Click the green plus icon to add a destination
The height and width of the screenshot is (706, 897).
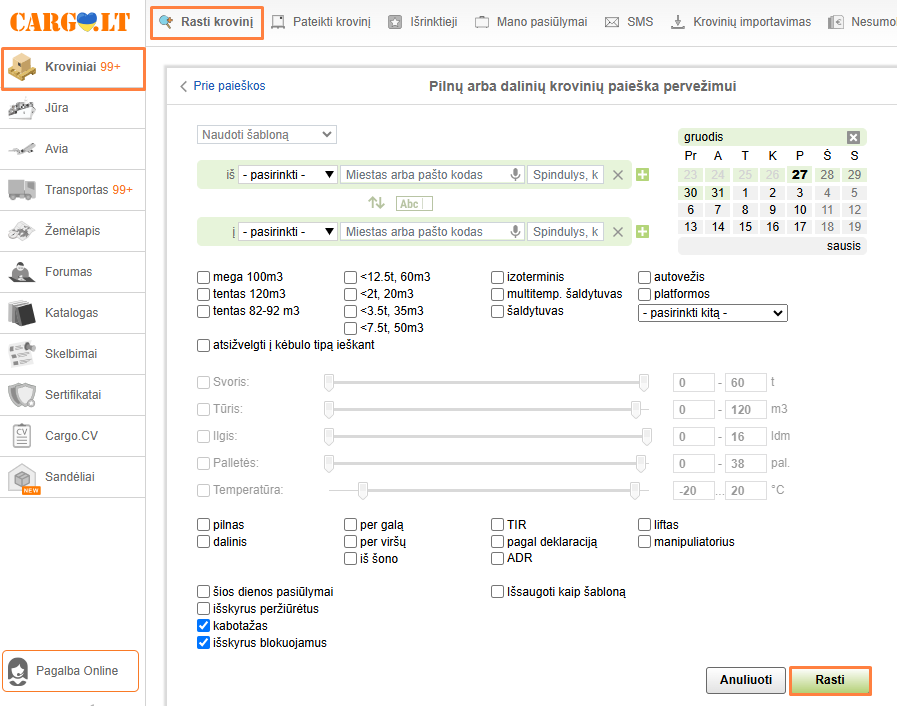click(x=642, y=232)
